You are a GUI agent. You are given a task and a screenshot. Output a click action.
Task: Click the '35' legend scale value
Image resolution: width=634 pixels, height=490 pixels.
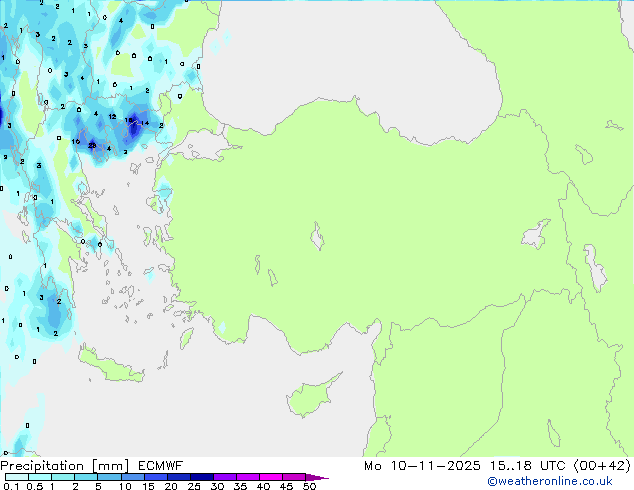click(x=240, y=486)
